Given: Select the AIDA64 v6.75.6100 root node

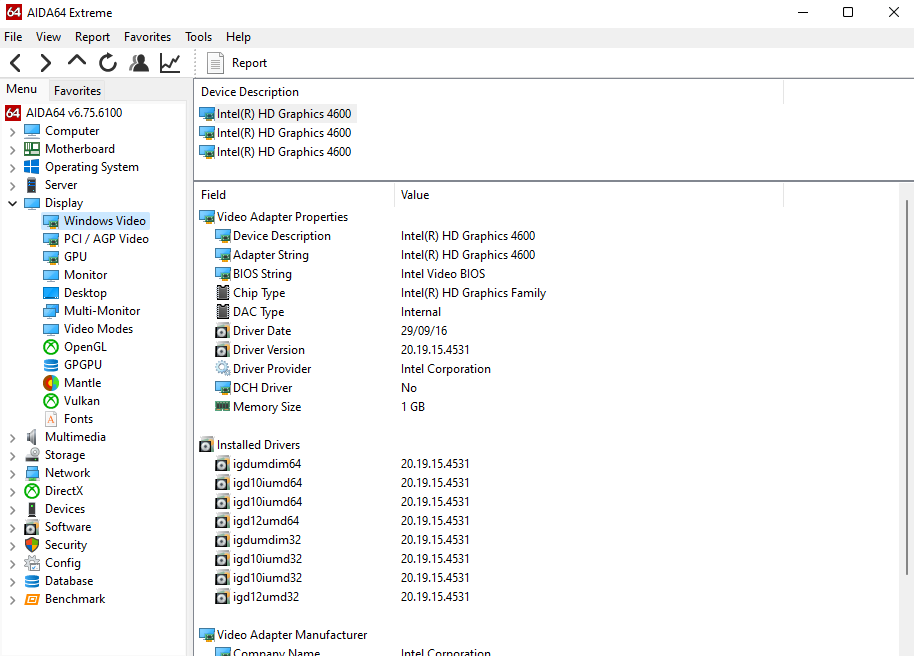Looking at the screenshot, I should click(74, 113).
